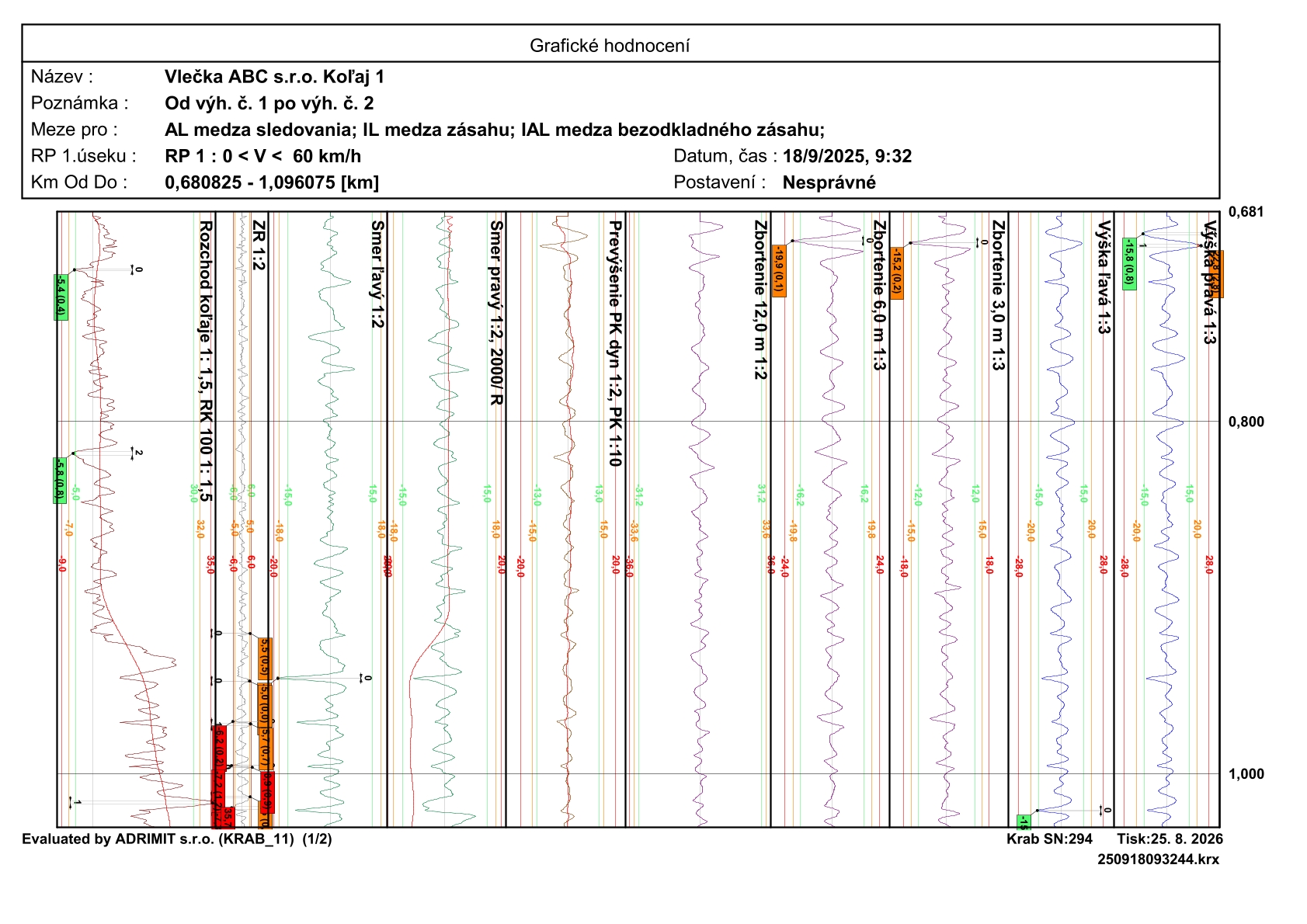This screenshot has width=1307, height=924.
Task: Select the 'ZR 1:2' chart label
Action: point(259,245)
